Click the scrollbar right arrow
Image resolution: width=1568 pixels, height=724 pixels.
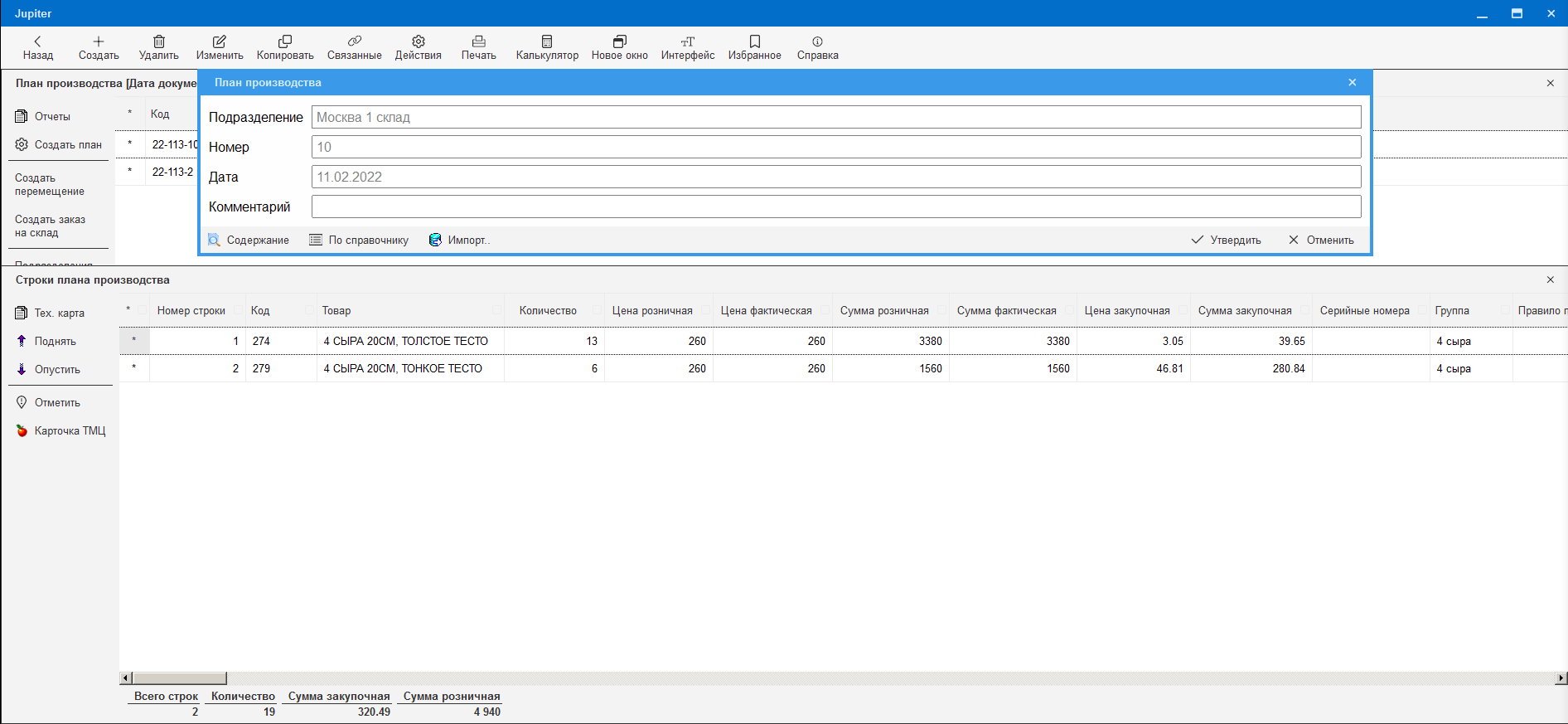point(1561,678)
